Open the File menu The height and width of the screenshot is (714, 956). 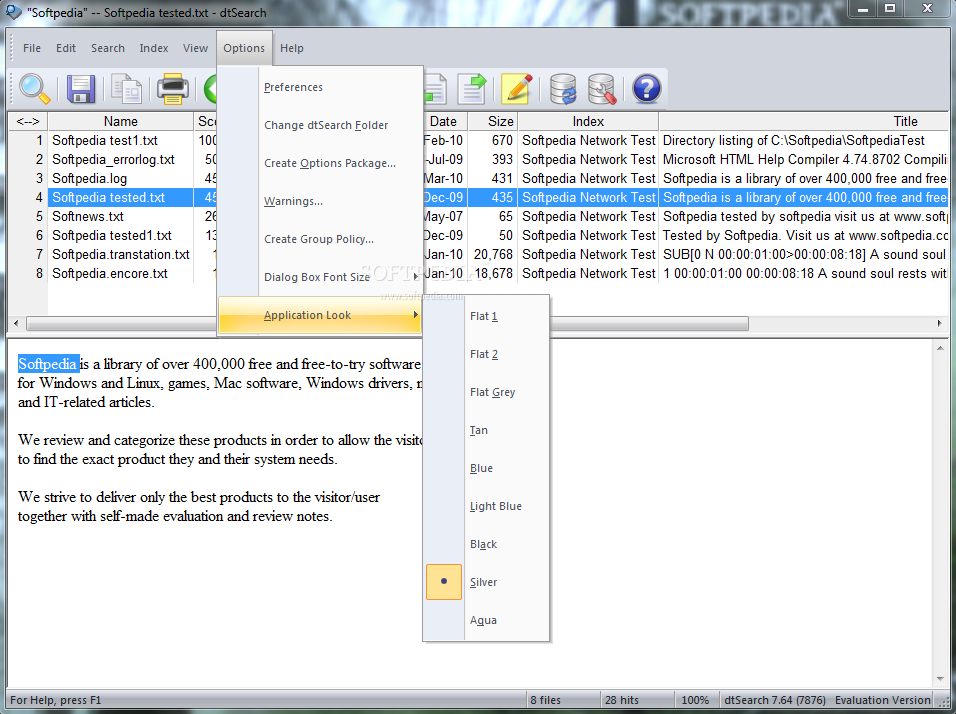32,48
